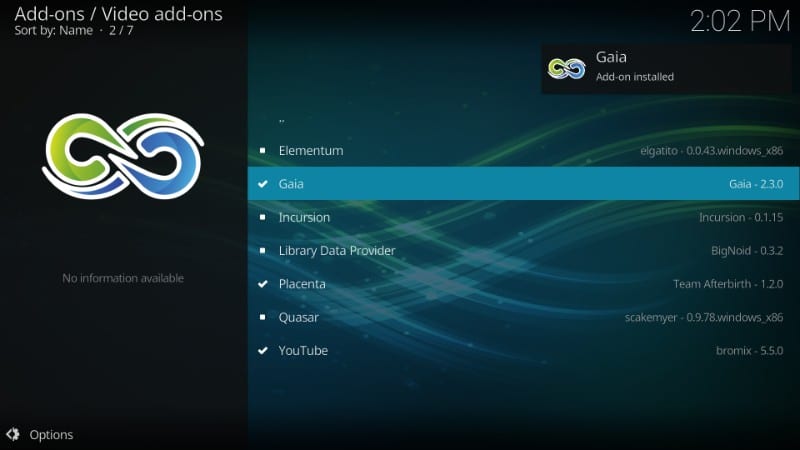Click version text 'Team Afterbirth - 1.2.0'

coord(728,284)
